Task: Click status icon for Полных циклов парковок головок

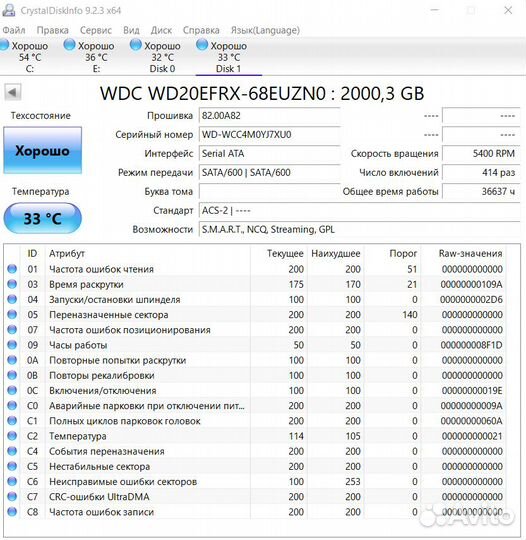Action: click(x=12, y=420)
